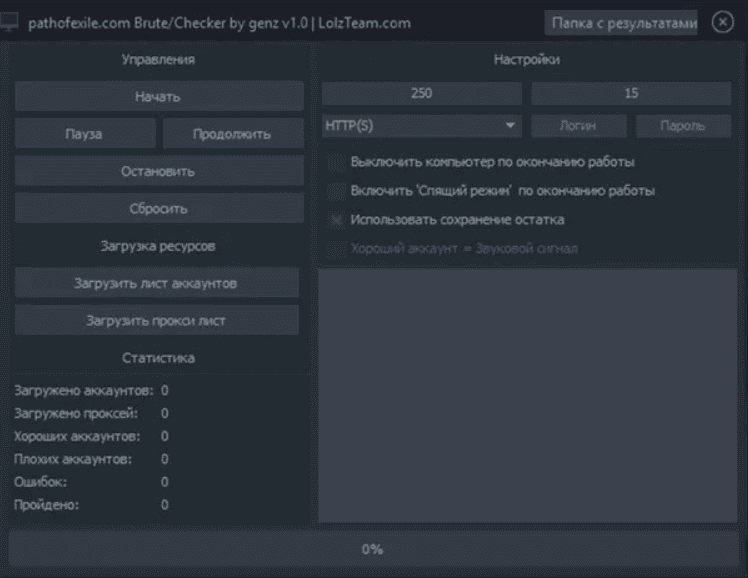Click the 'Продолжить' button

point(233,134)
